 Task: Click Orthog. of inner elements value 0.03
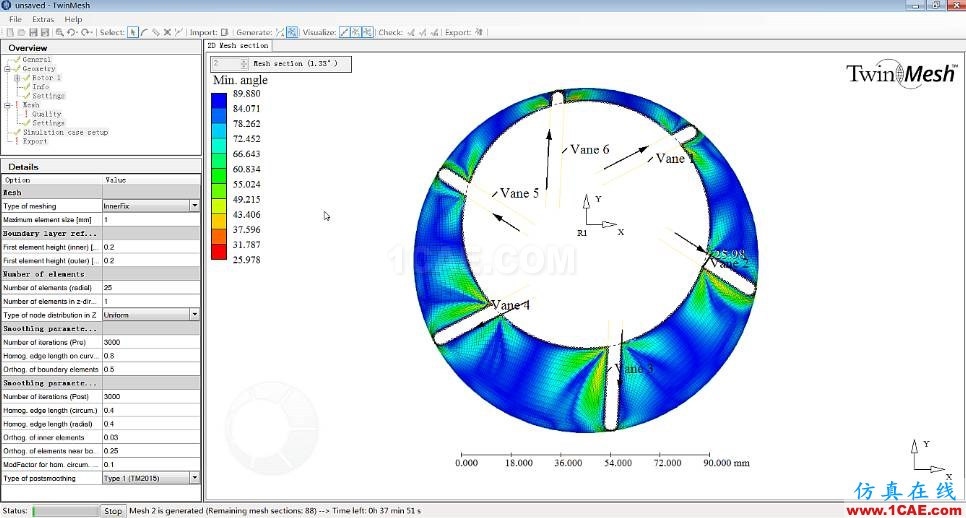[151, 437]
